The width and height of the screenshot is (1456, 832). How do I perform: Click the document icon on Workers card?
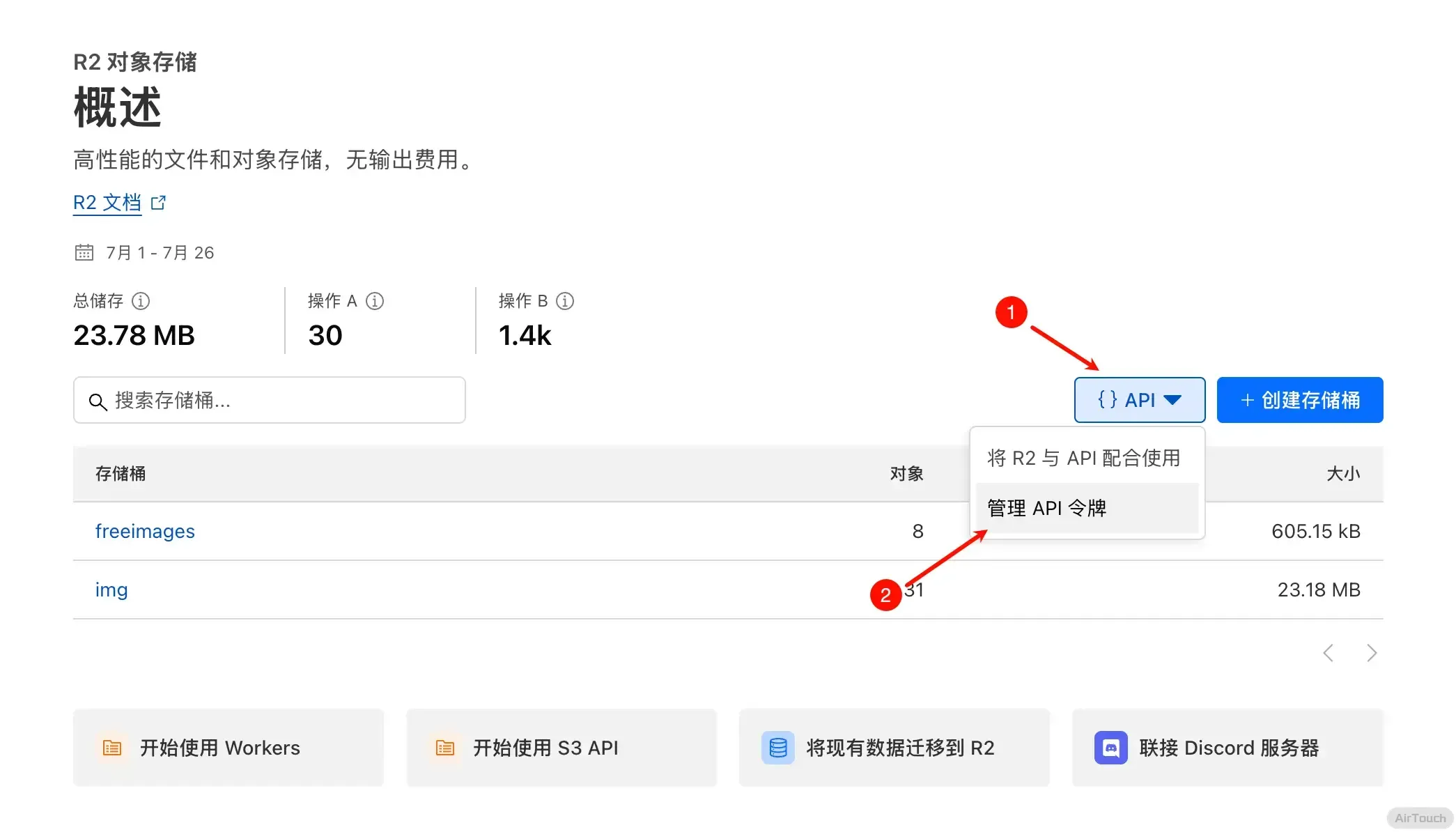pyautogui.click(x=112, y=748)
